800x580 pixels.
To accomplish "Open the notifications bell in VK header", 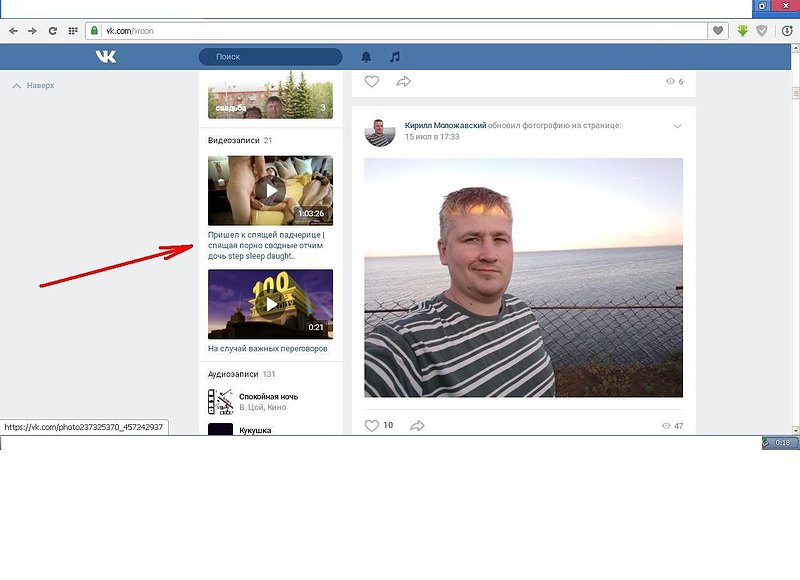I will (x=366, y=57).
